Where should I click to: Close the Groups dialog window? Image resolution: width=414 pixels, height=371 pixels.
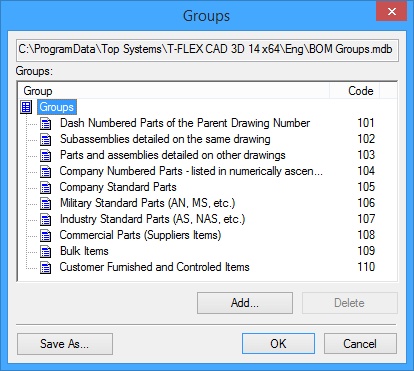click(x=392, y=12)
